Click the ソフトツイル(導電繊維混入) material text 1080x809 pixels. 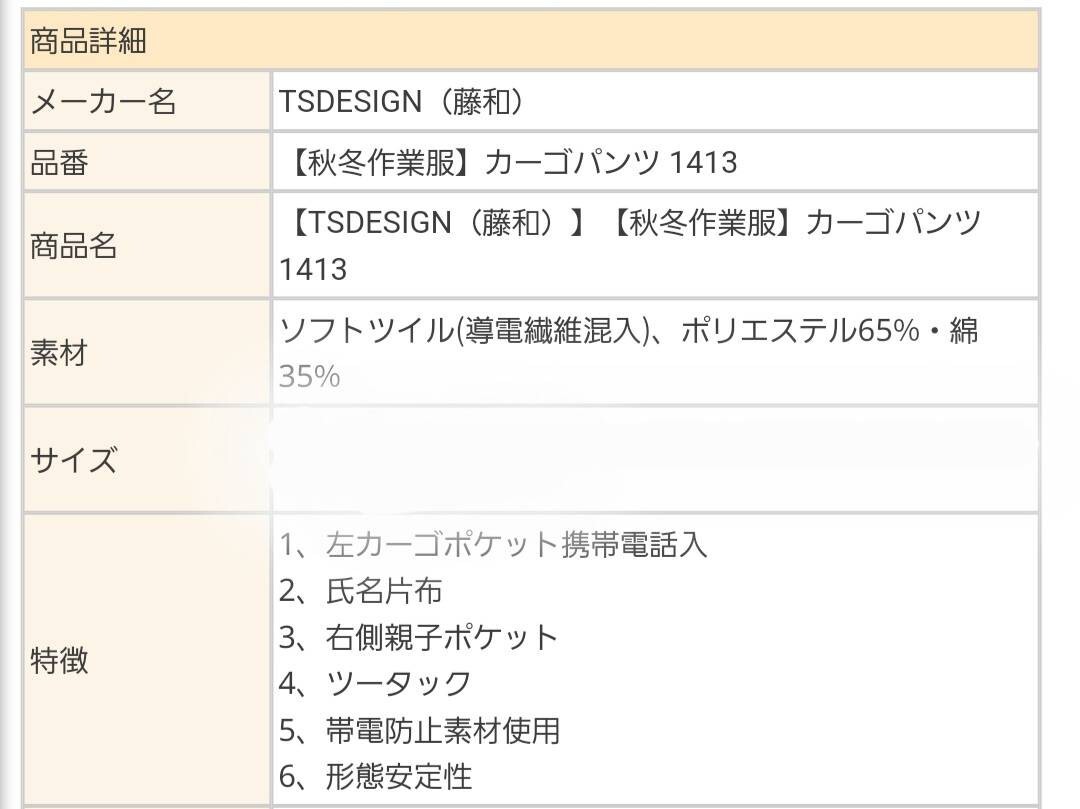tap(460, 331)
